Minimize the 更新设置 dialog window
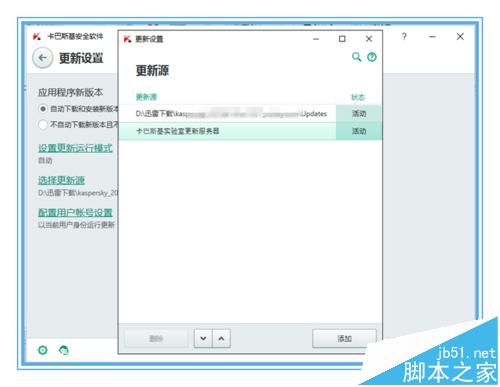 click(316, 39)
